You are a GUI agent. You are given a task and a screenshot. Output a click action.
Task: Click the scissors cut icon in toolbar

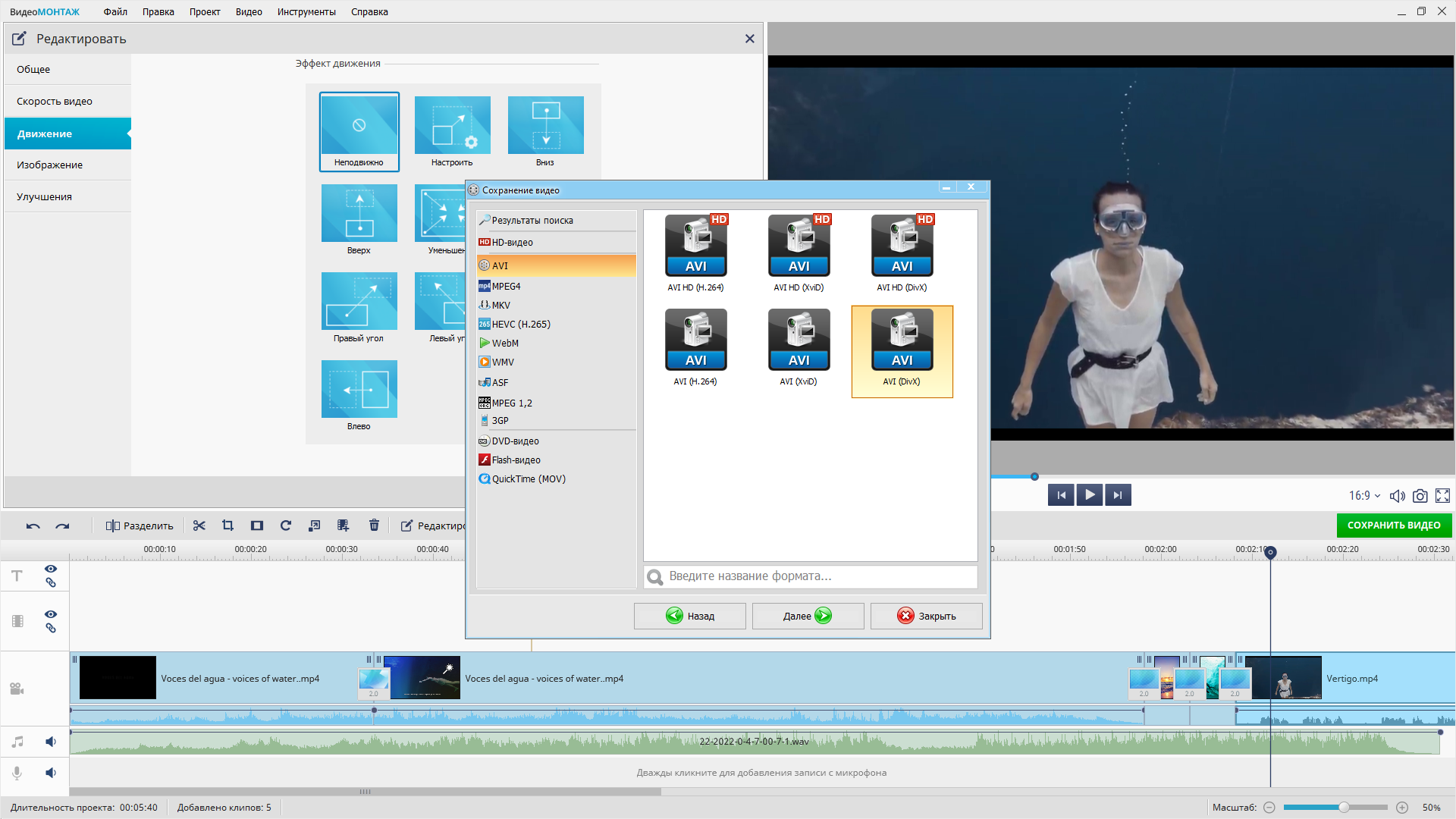coord(199,526)
